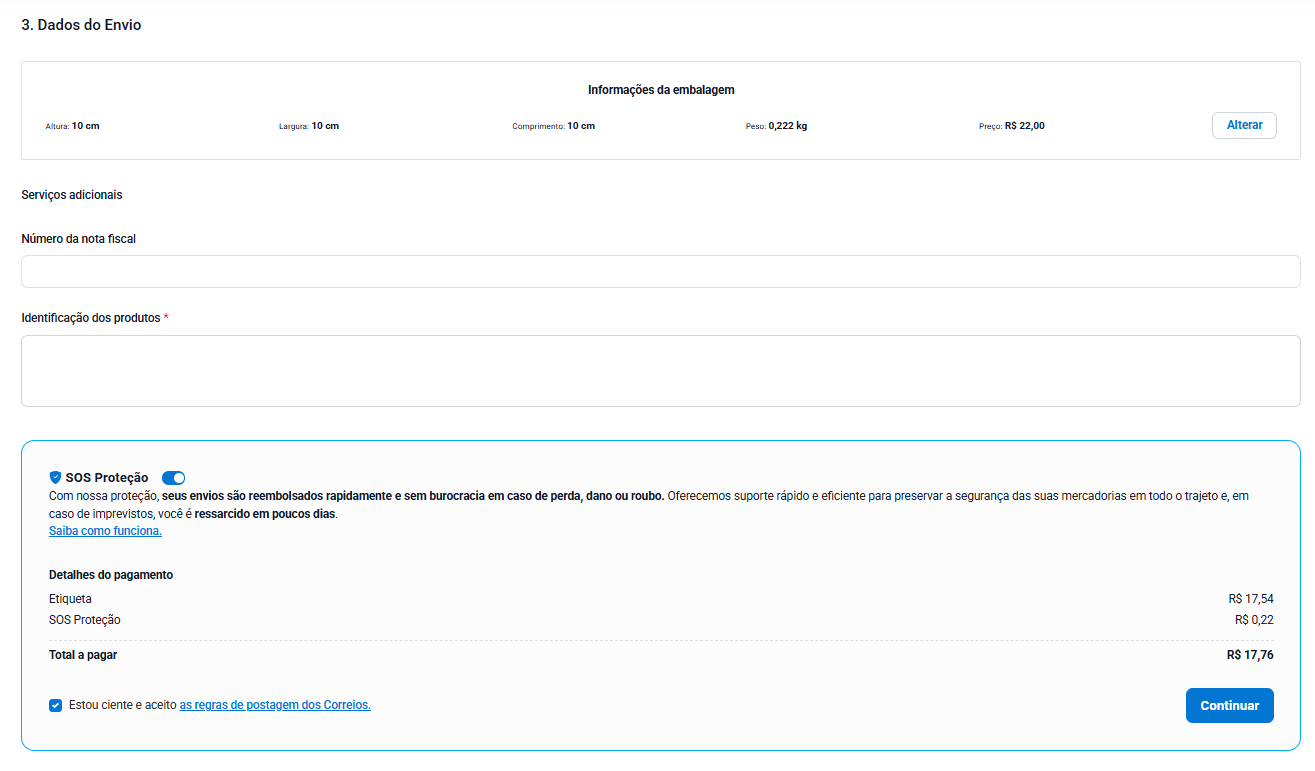Click the SOS Proteção fee R$ 0,22
Viewport: 1315px width, 771px height.
tap(1254, 620)
